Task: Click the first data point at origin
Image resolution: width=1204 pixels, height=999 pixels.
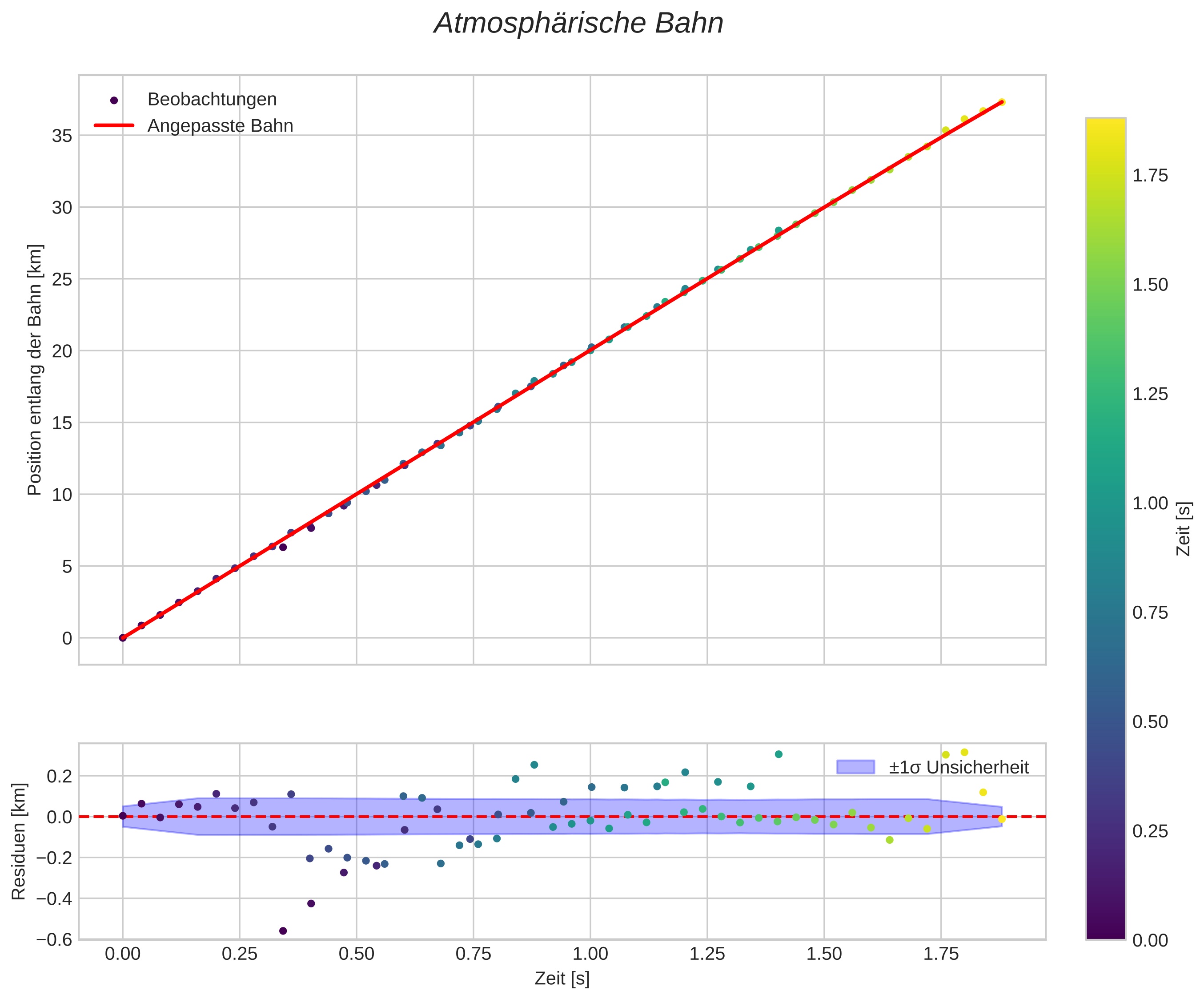Action: coord(123,638)
